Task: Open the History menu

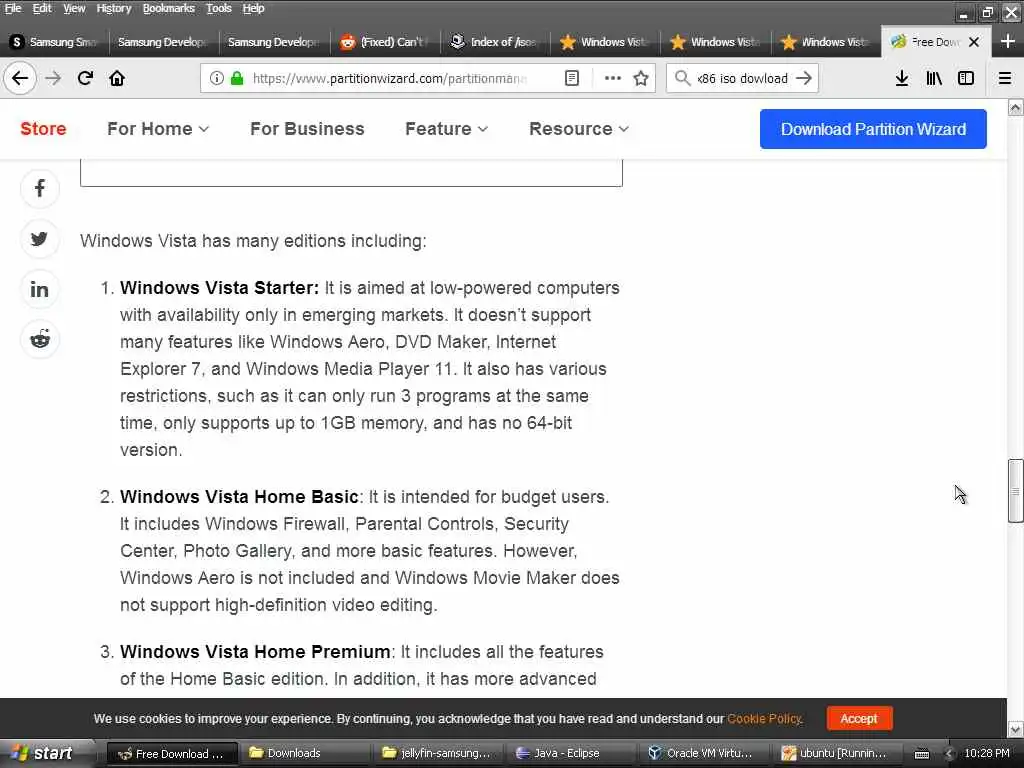Action: [114, 8]
